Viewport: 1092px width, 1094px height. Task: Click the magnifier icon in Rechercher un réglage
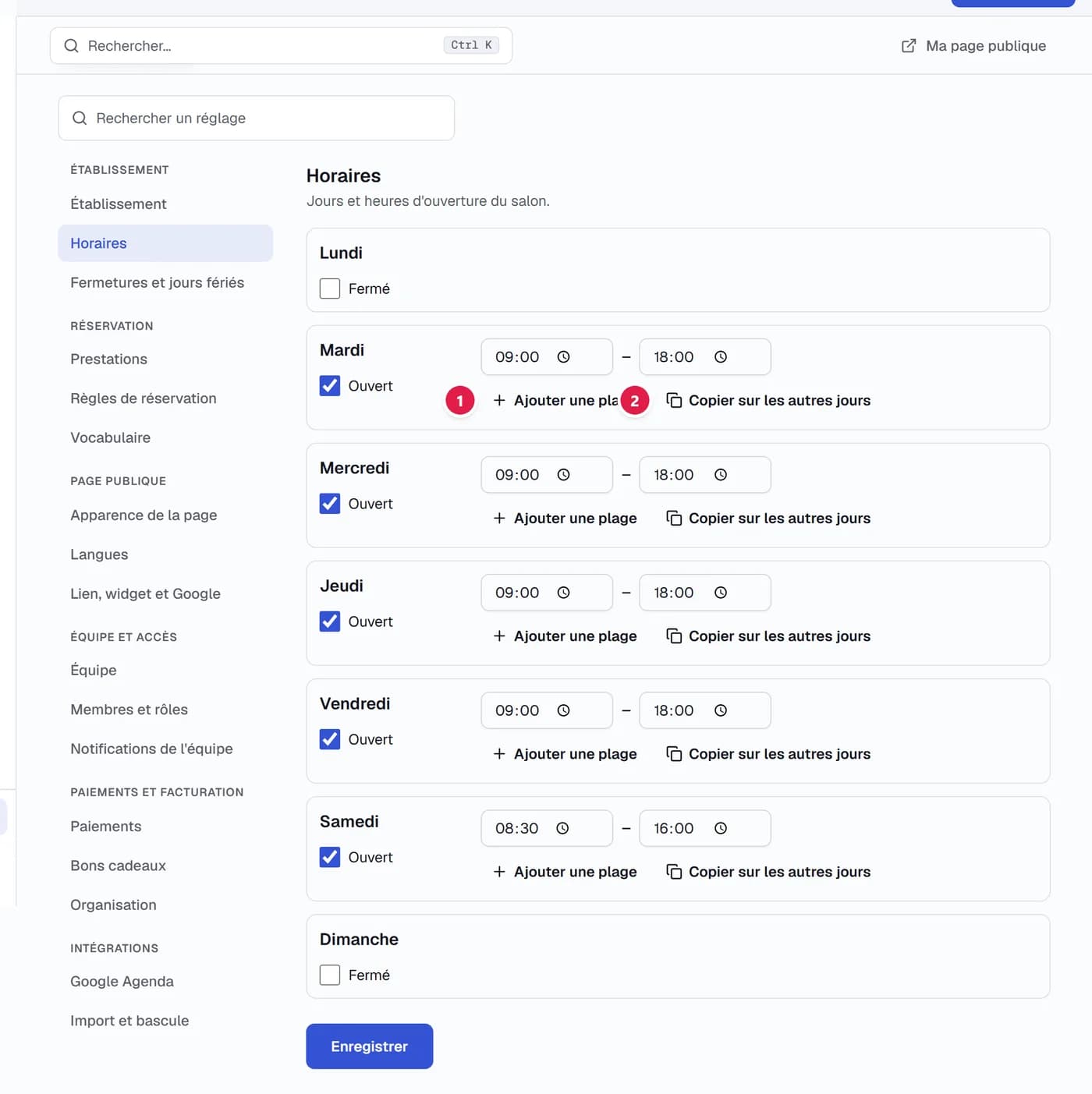coord(80,119)
